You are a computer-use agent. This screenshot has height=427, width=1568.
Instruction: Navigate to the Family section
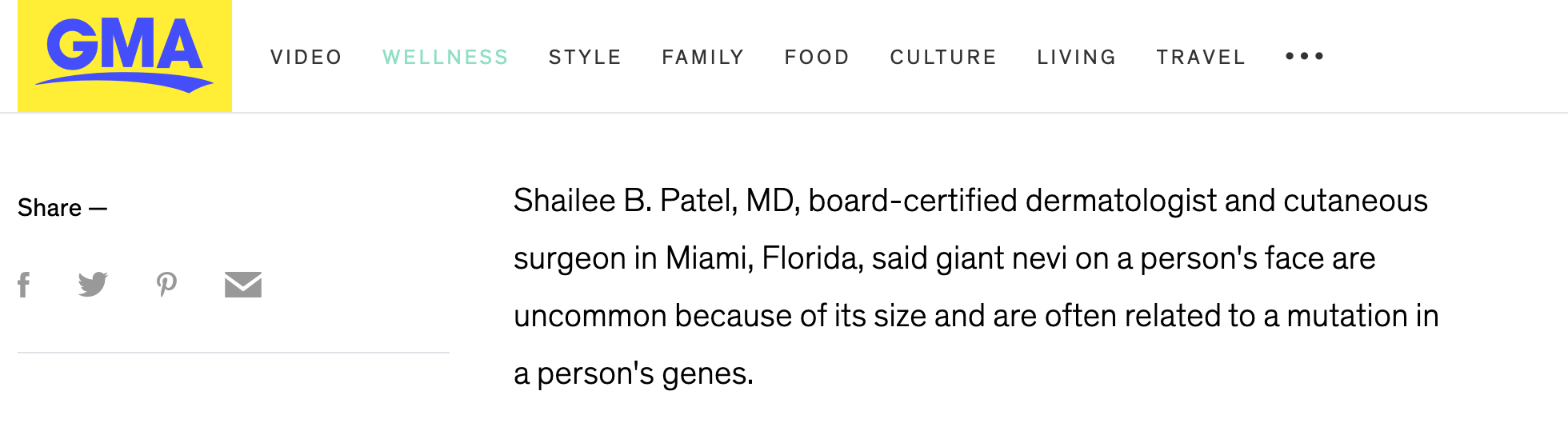point(703,58)
